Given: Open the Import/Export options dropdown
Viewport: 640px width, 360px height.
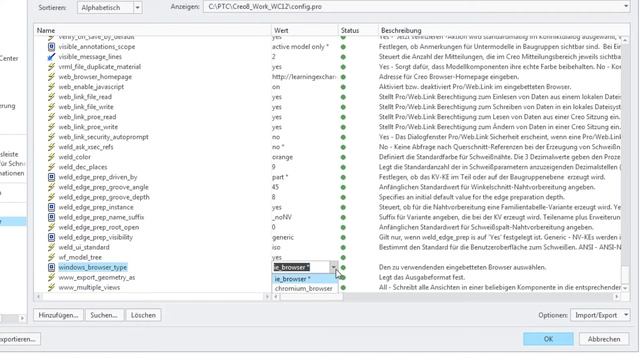Looking at the screenshot, I should [x=600, y=315].
